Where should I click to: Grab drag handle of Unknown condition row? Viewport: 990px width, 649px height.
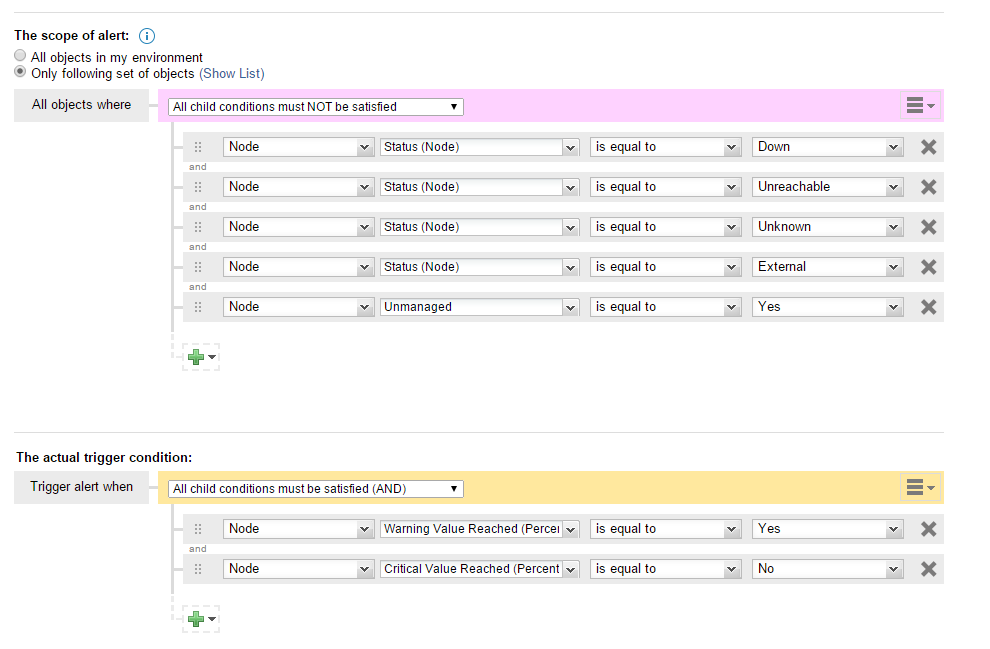coord(198,227)
